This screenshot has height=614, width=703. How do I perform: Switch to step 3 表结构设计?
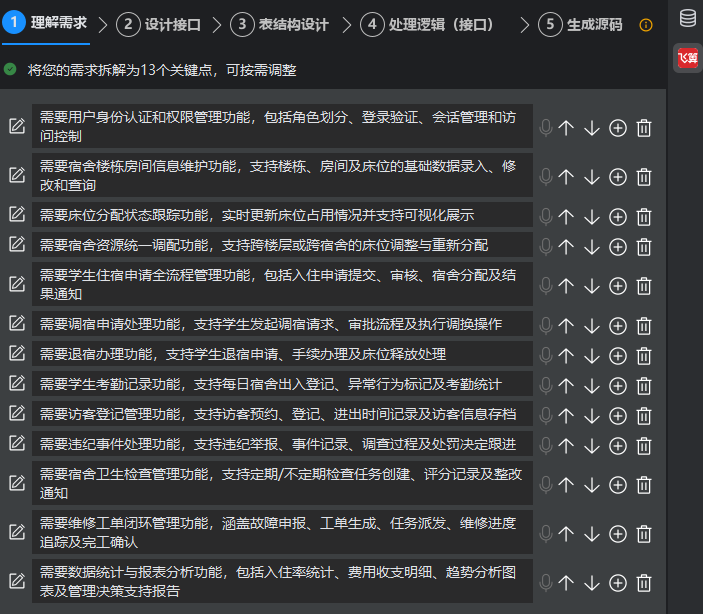point(279,24)
